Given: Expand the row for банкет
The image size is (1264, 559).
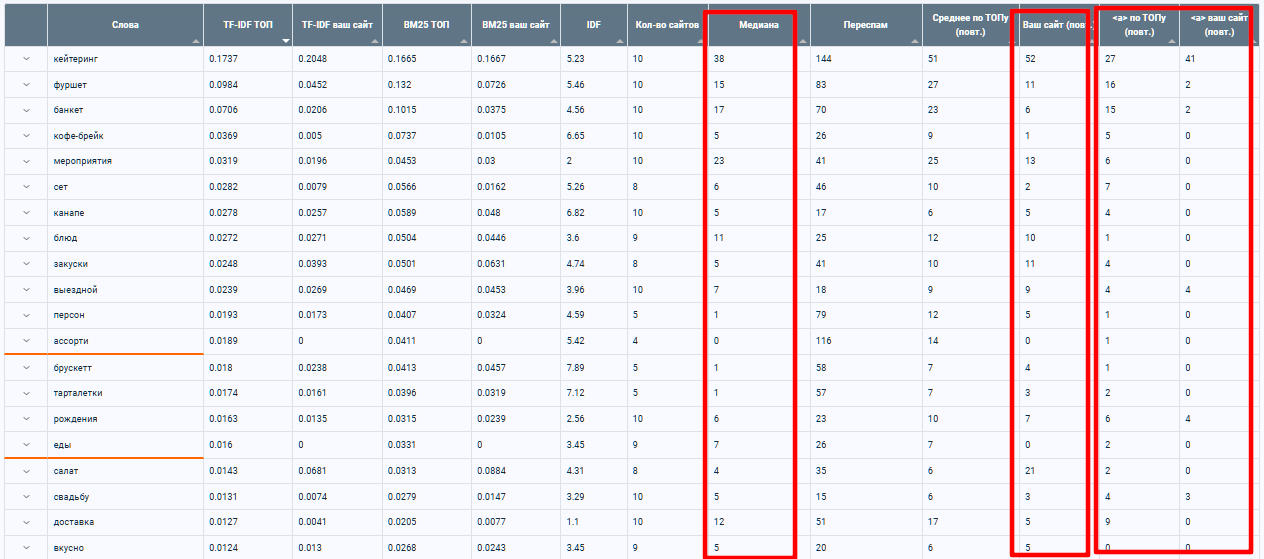Looking at the screenshot, I should coord(25,110).
